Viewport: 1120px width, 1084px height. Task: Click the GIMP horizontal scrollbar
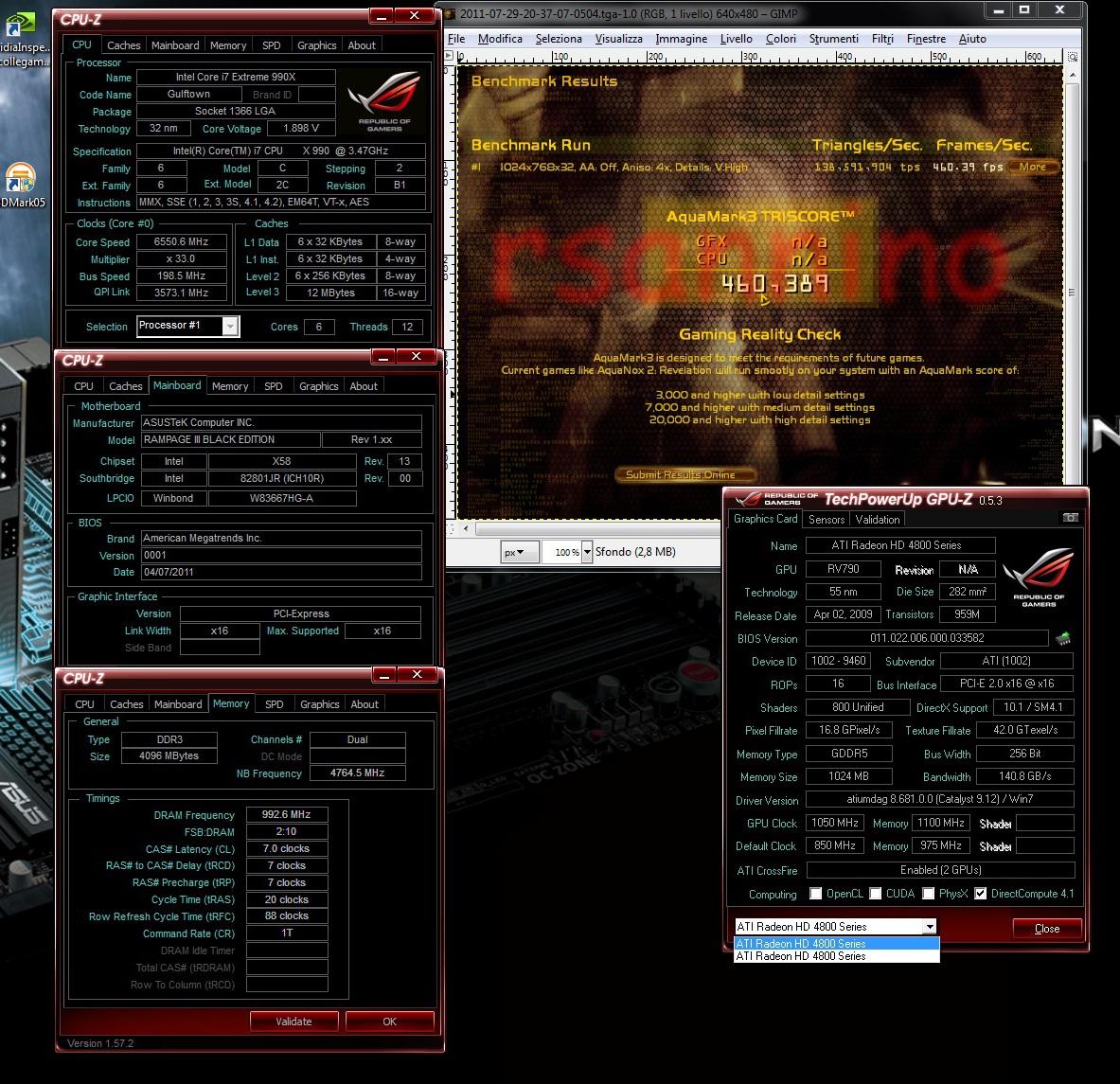[596, 529]
